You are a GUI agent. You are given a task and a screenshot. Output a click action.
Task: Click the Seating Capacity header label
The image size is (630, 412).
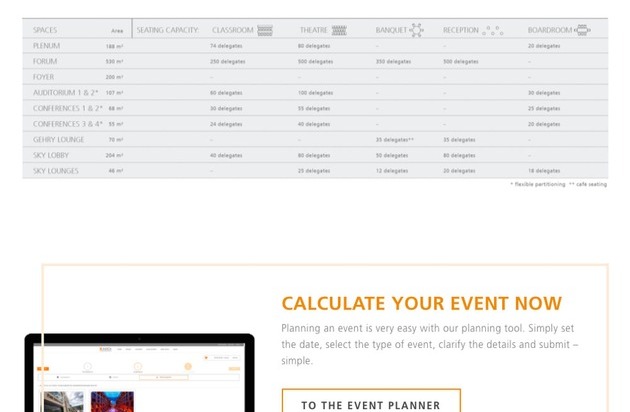(168, 30)
